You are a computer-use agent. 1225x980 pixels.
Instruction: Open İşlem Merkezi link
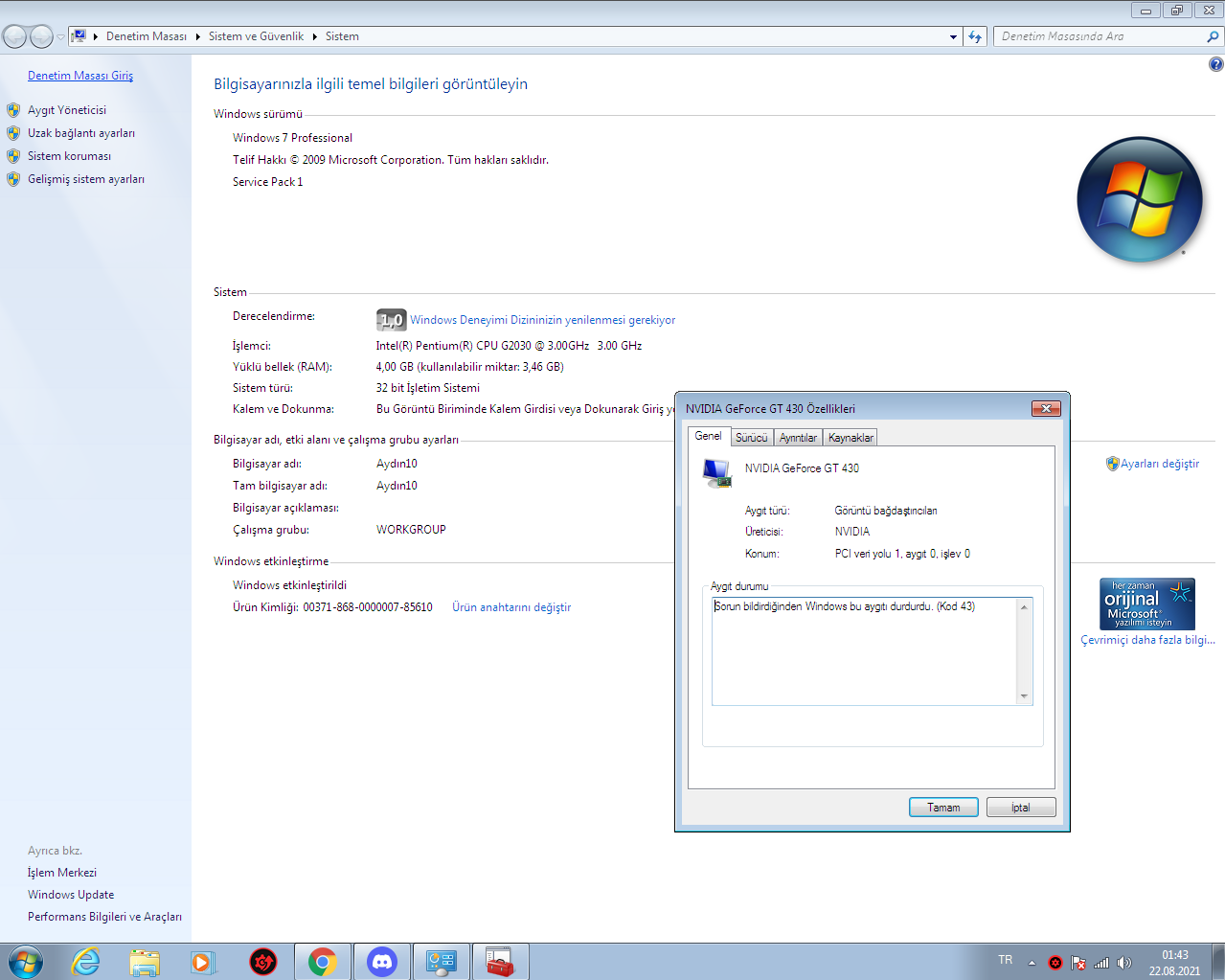pyautogui.click(x=62, y=873)
